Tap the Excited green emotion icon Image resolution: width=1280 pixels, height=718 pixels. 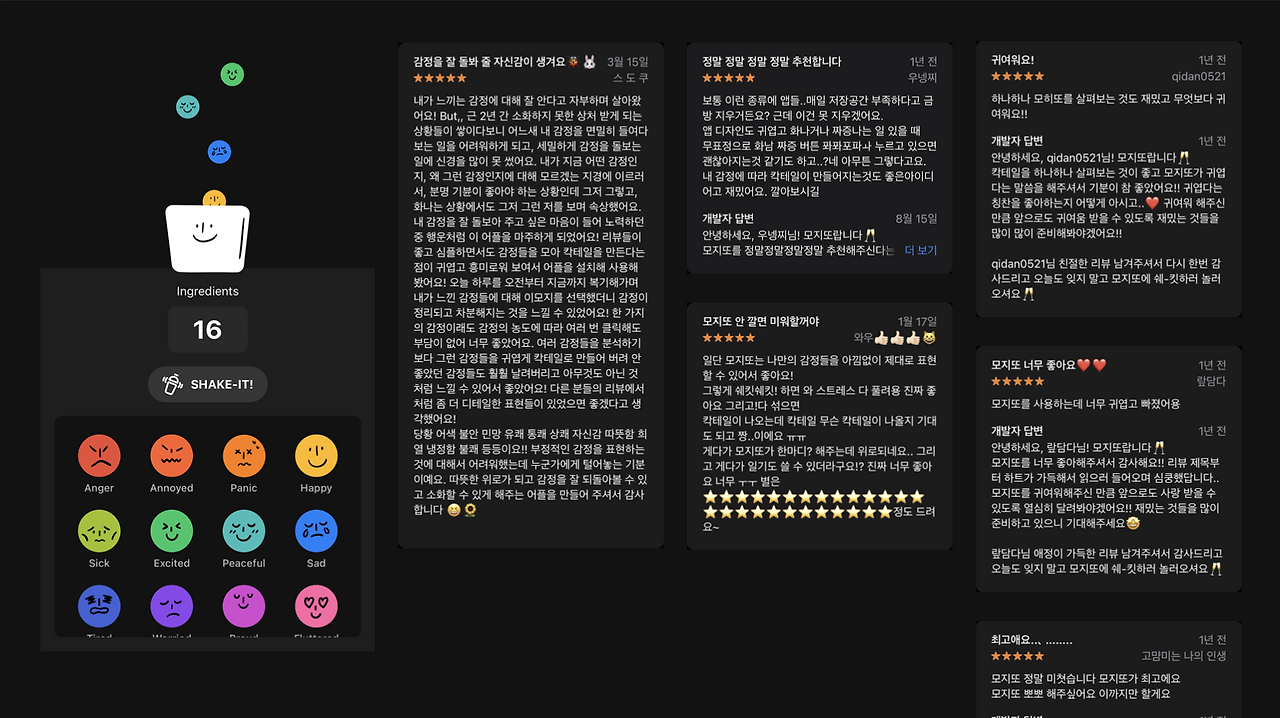[x=171, y=531]
